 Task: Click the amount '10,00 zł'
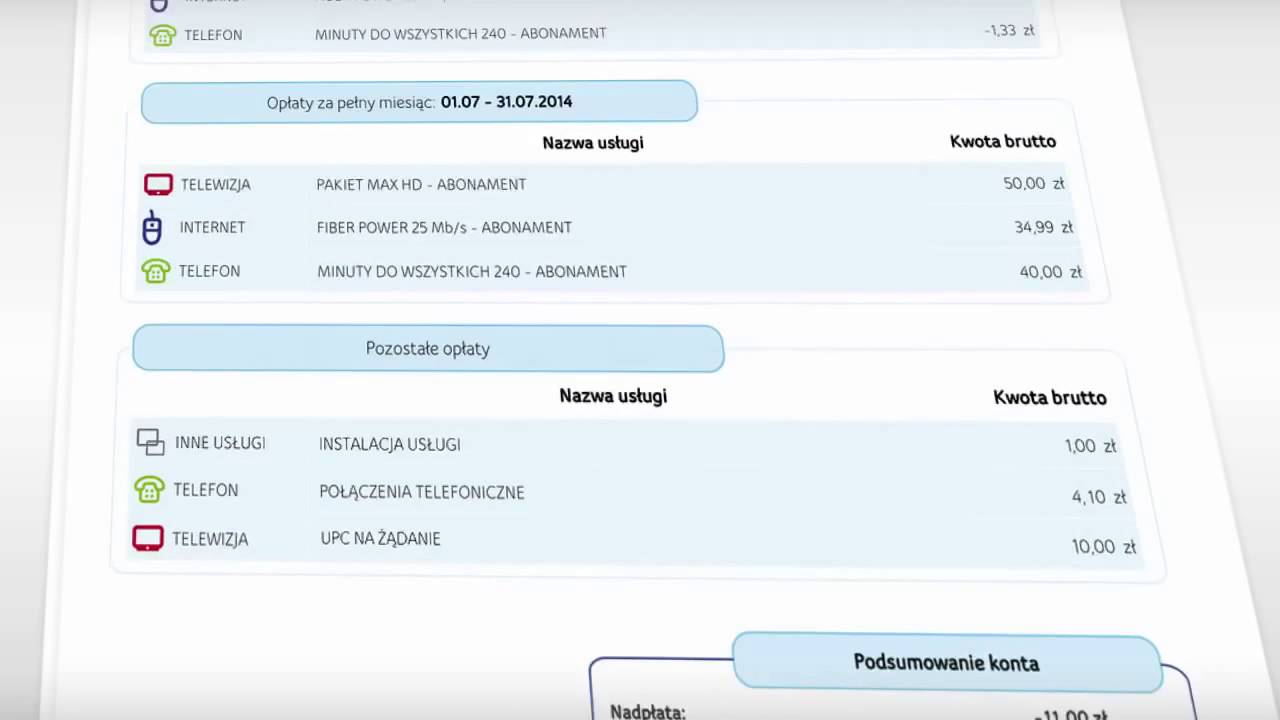tap(1104, 547)
